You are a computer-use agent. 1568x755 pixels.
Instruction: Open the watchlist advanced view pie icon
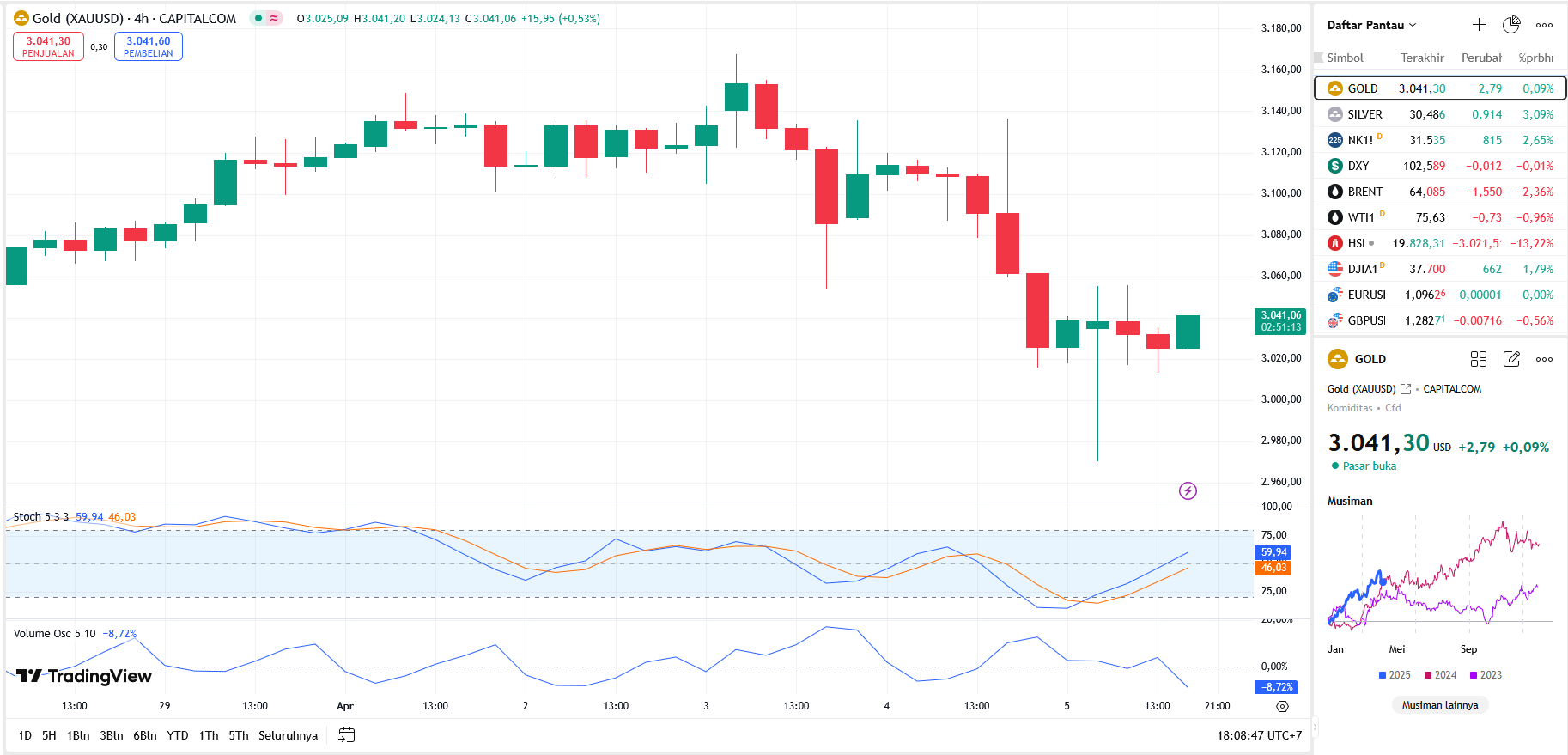point(1511,25)
